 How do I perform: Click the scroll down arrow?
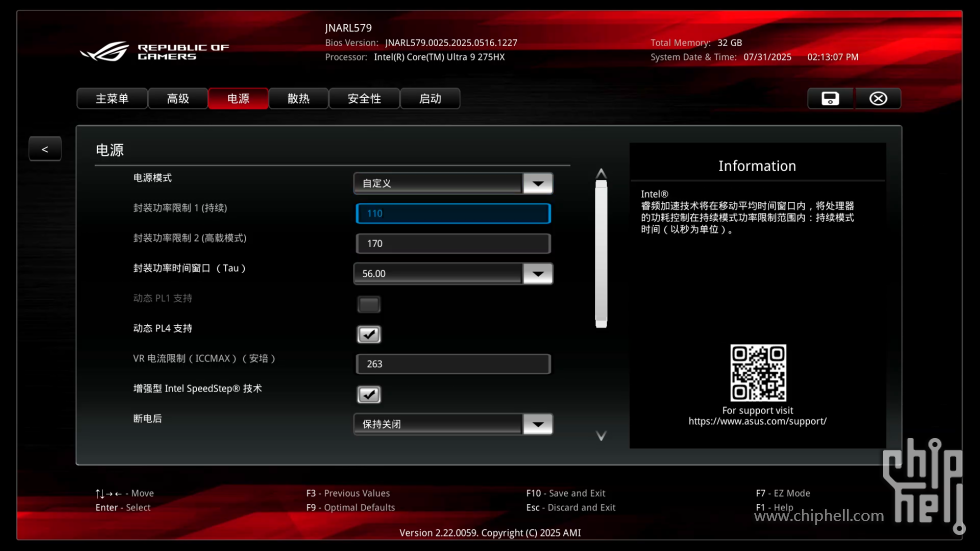[601, 436]
